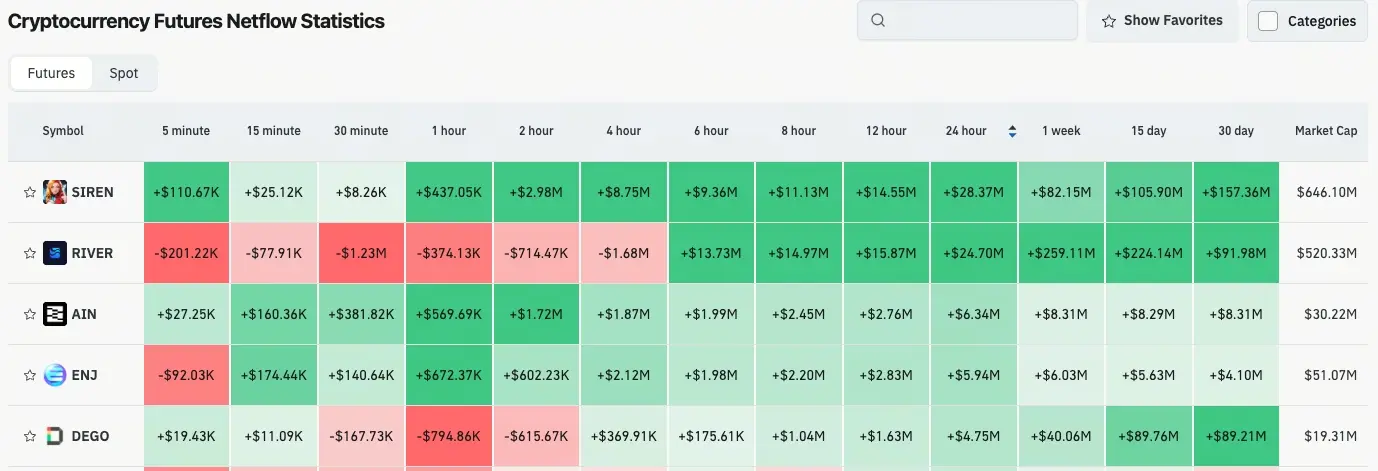Click the +$1.72M cell for AIN
Screen dimensions: 1378x471
point(536,314)
